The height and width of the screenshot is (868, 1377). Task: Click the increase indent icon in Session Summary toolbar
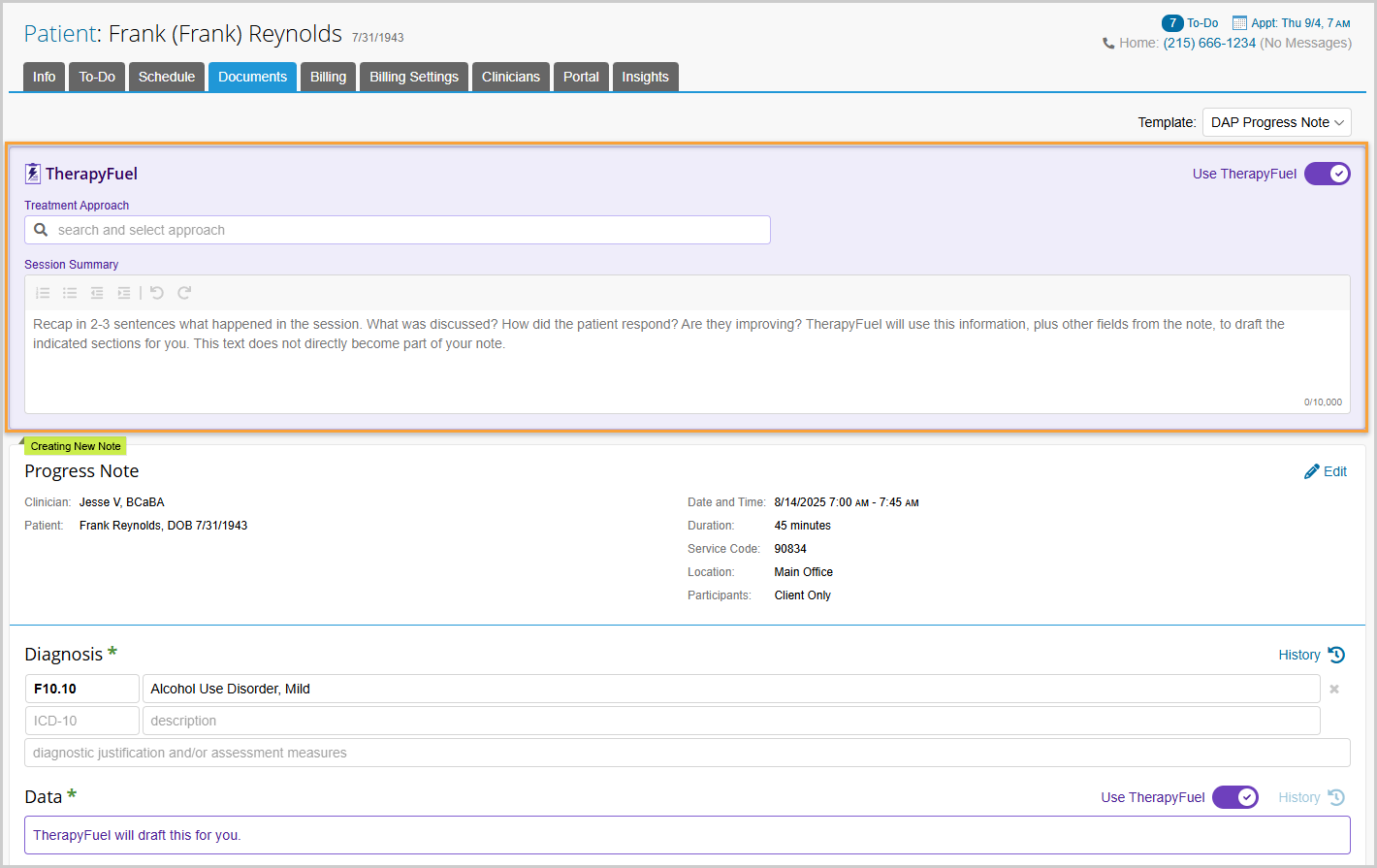point(124,293)
